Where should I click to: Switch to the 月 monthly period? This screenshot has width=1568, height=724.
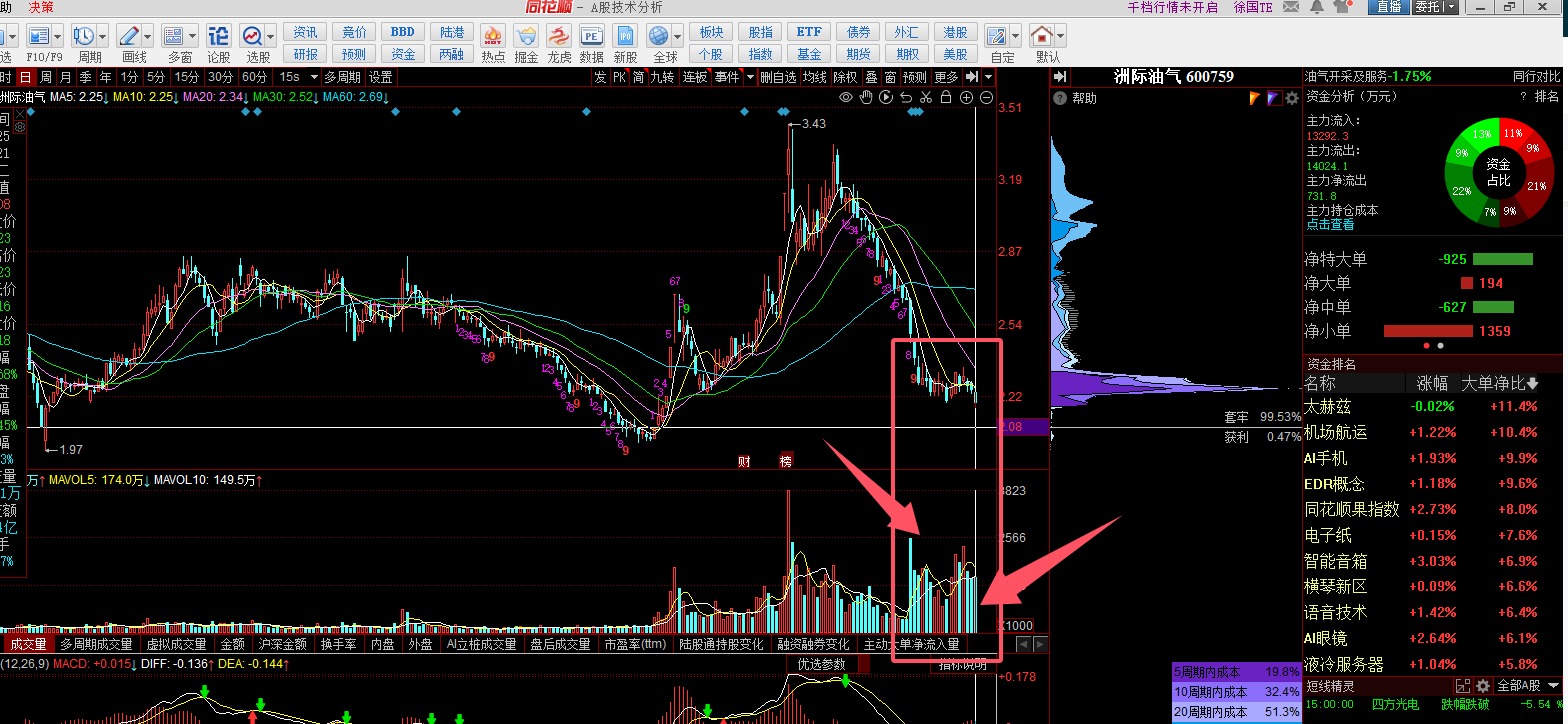coord(66,77)
